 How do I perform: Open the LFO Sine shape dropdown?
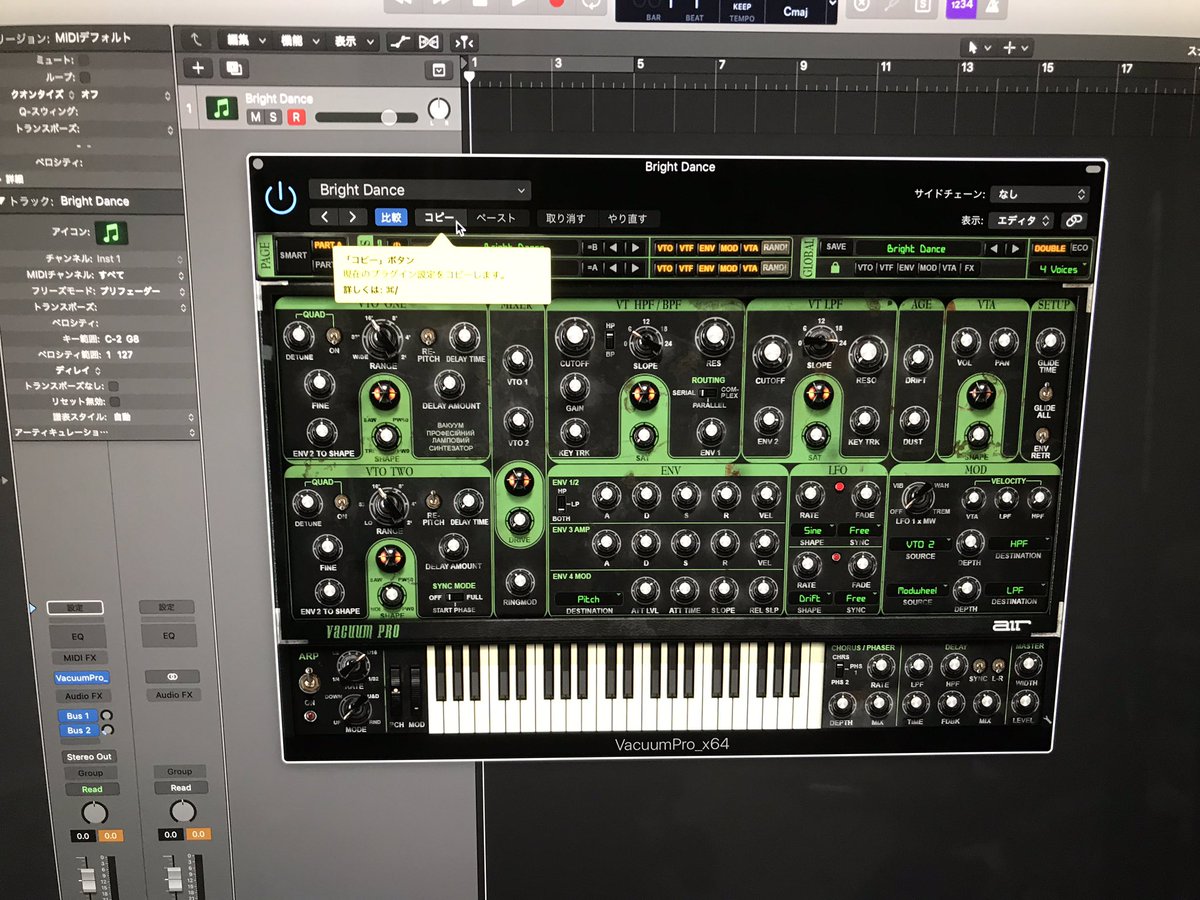[x=812, y=530]
